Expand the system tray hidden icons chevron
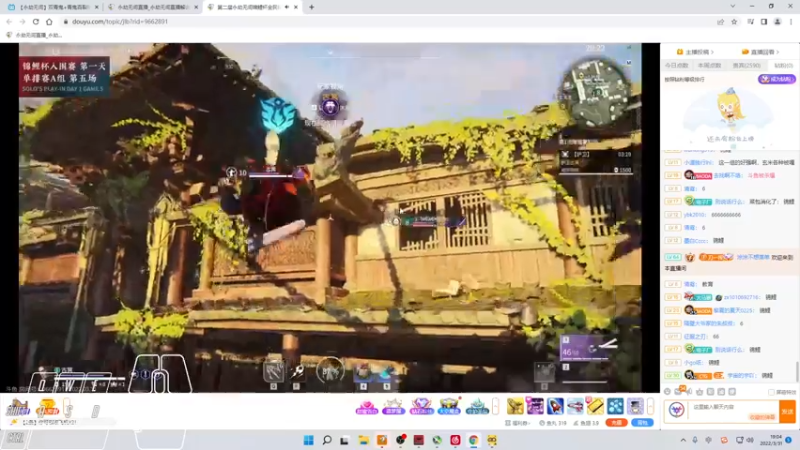Screen dimensions: 800x450 coord(683,440)
